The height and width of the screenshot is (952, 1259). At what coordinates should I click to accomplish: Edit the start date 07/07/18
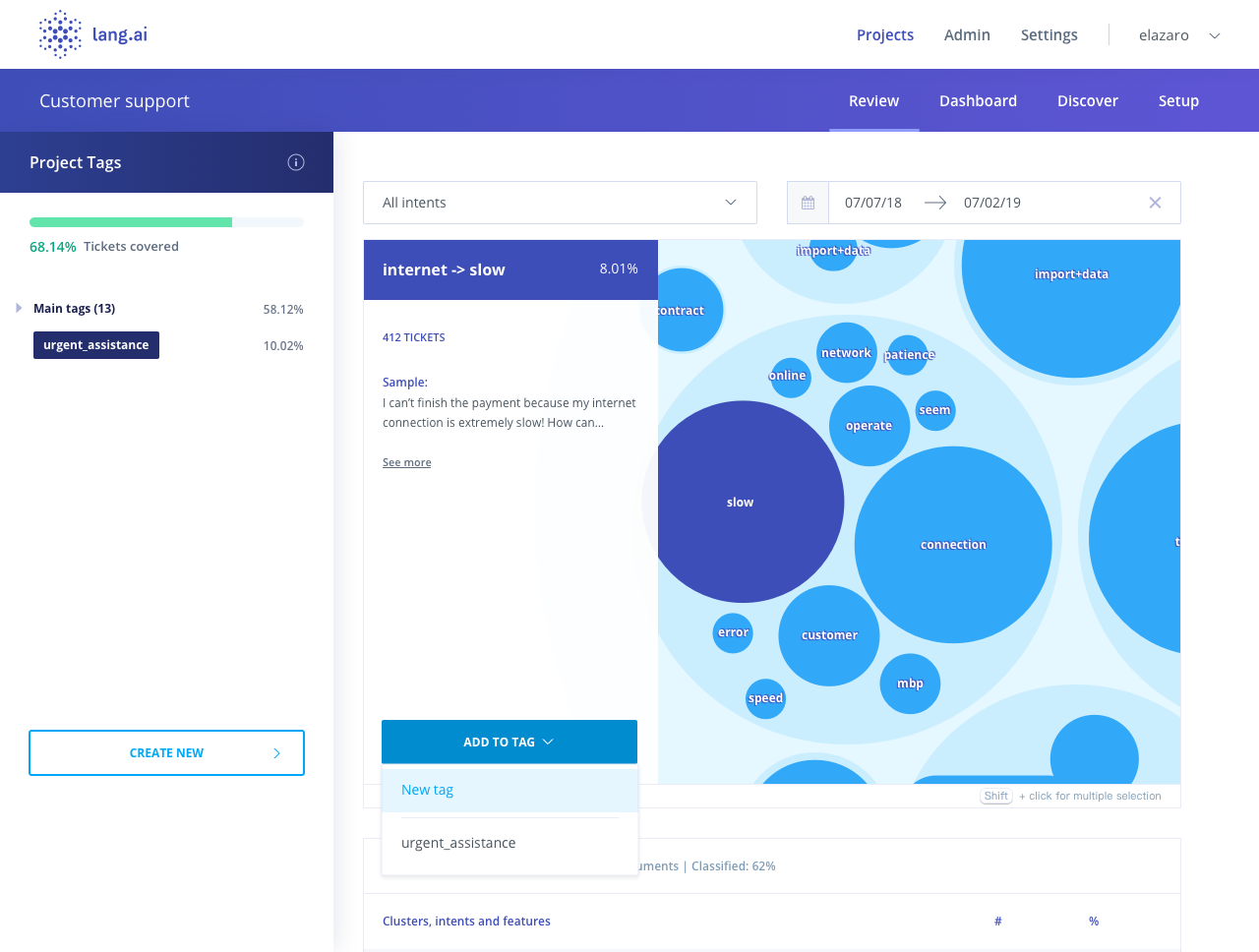[872, 203]
